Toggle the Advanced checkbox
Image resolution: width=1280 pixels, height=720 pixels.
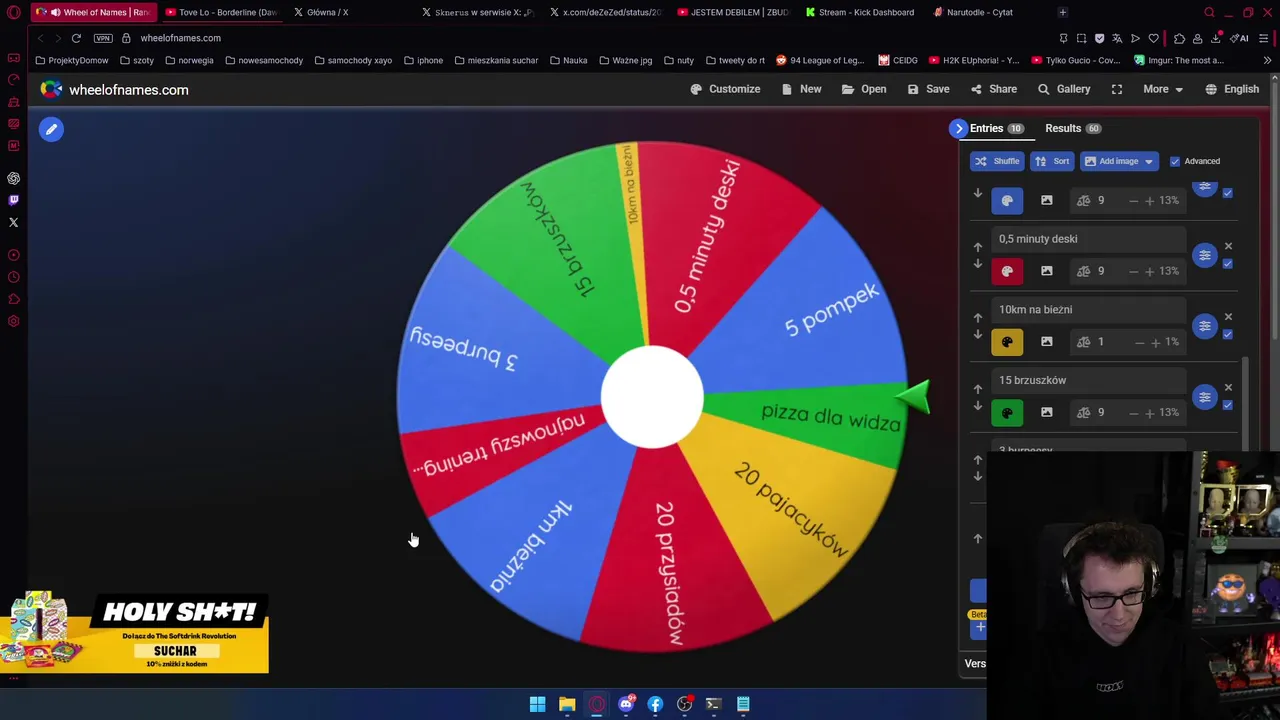[x=1175, y=161]
